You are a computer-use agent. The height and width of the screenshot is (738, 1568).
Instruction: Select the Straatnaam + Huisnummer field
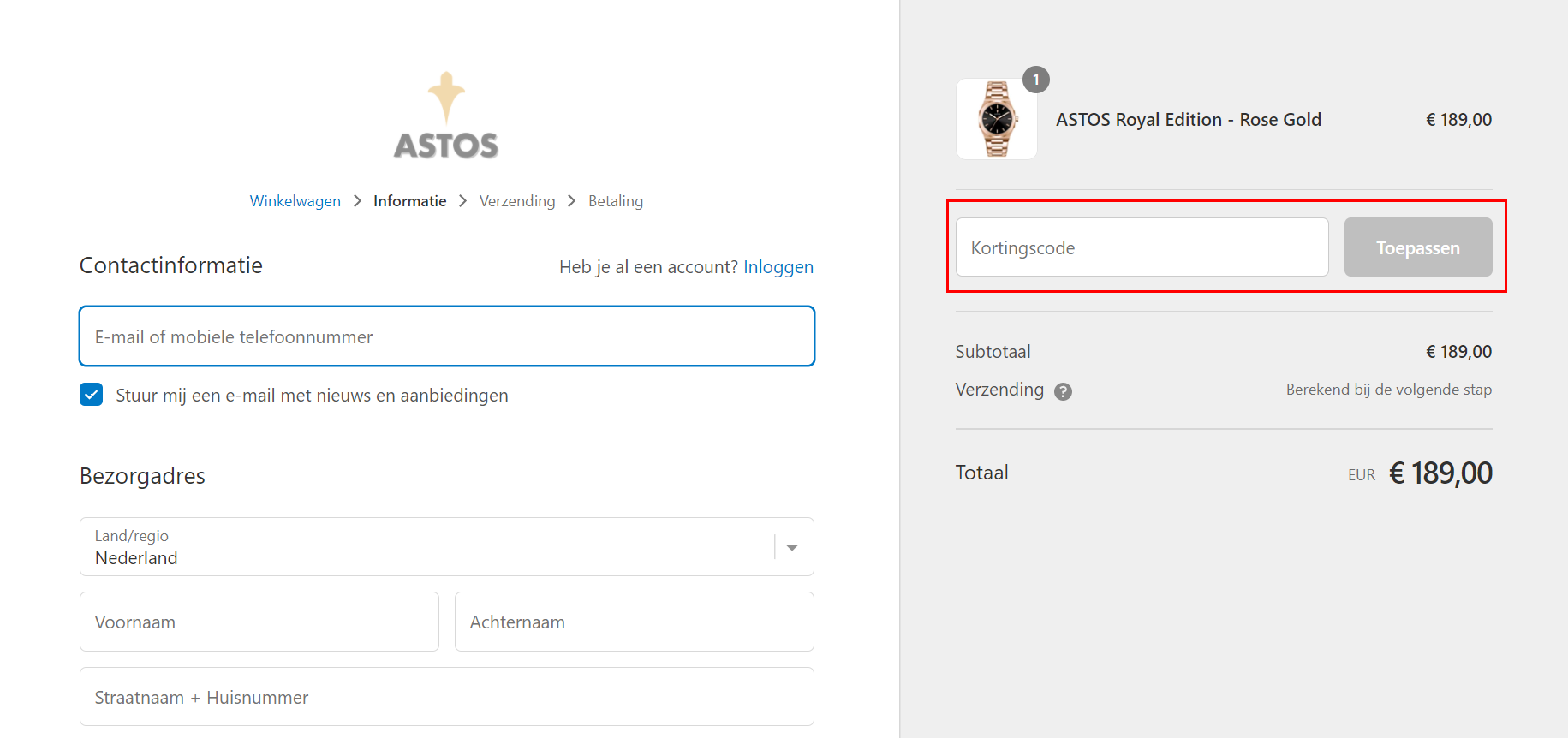[446, 697]
